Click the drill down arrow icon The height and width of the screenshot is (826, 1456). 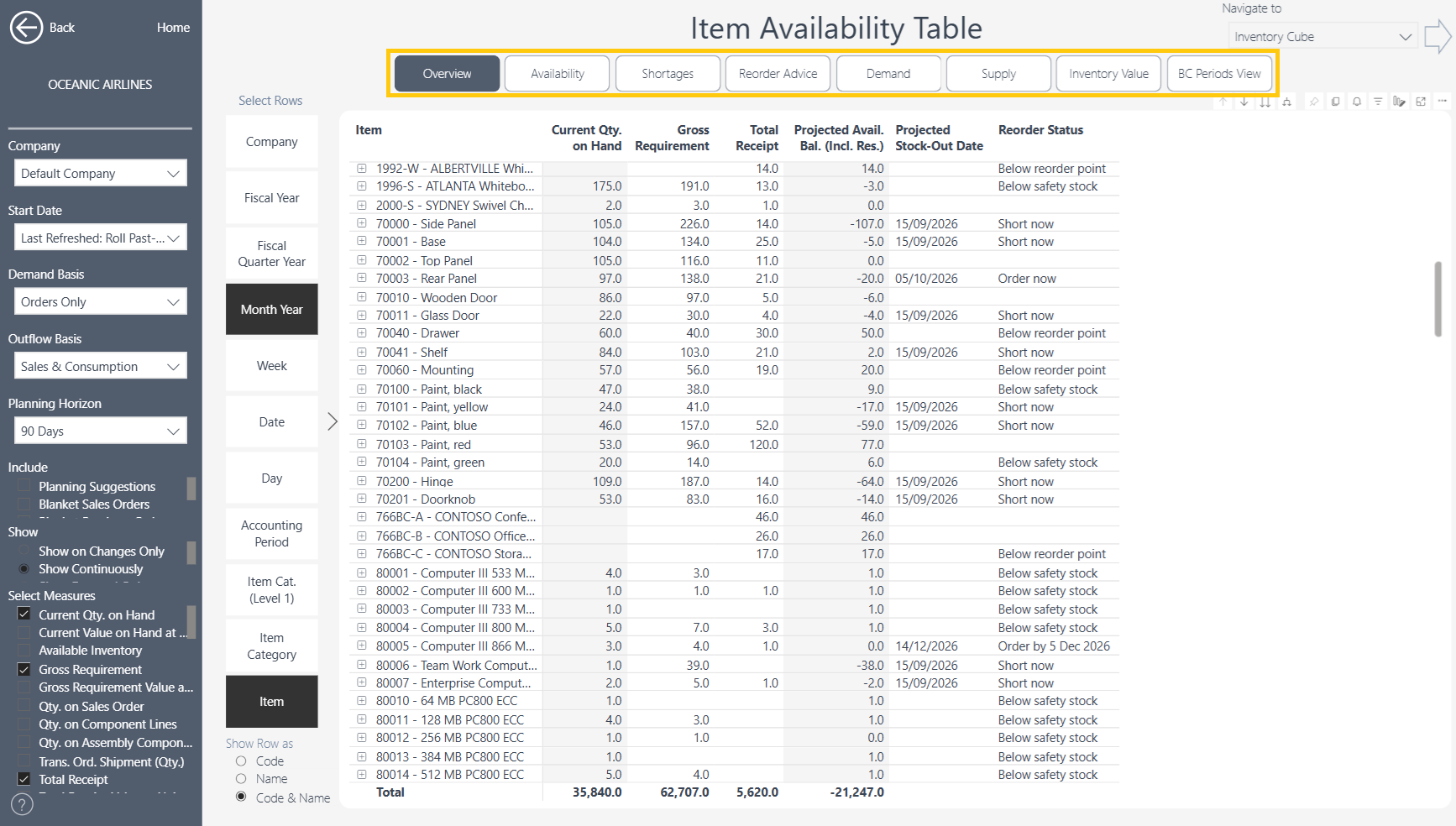tap(1244, 102)
